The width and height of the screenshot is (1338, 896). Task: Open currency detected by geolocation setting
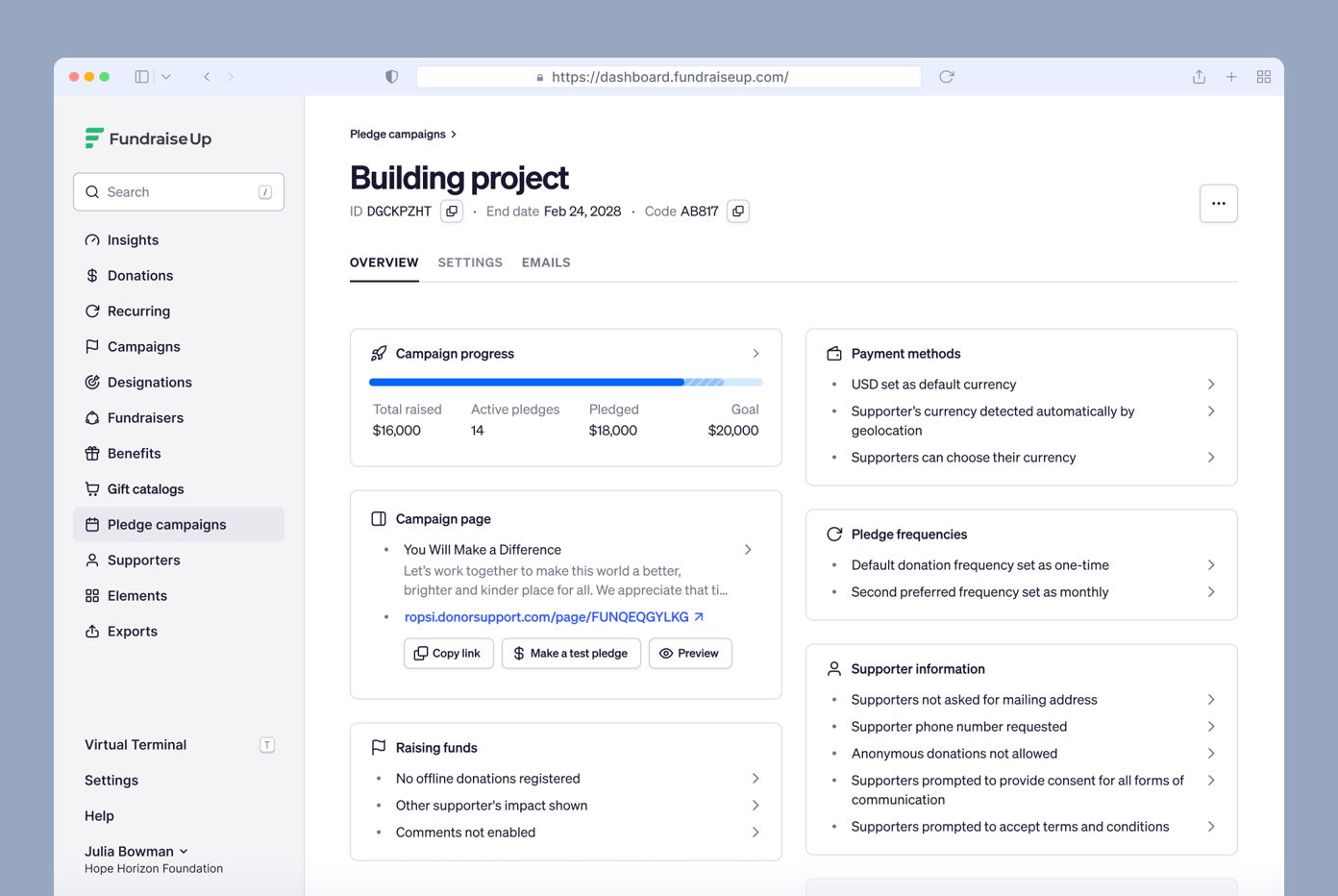click(1022, 421)
